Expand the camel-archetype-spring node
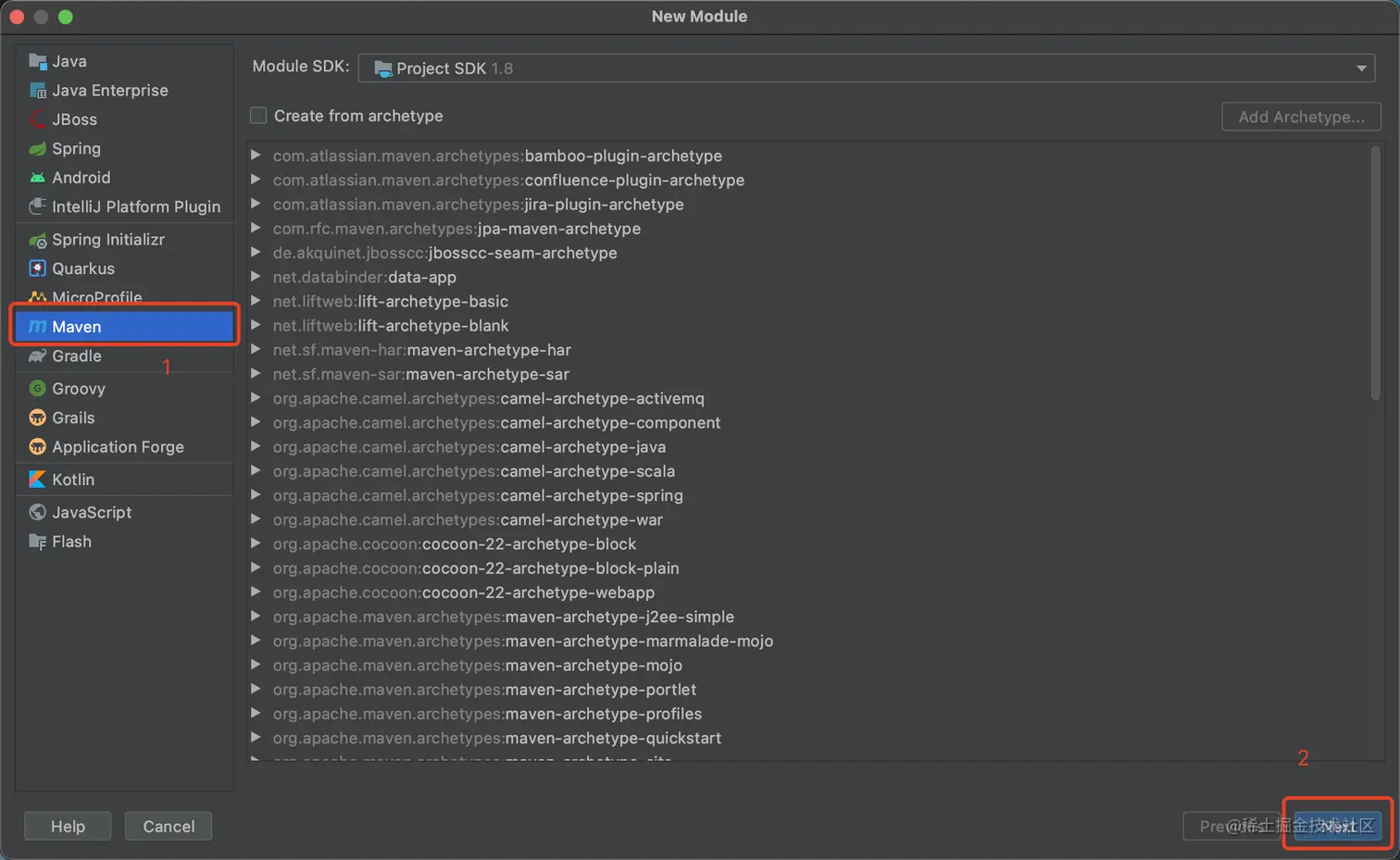This screenshot has height=860, width=1400. 256,495
